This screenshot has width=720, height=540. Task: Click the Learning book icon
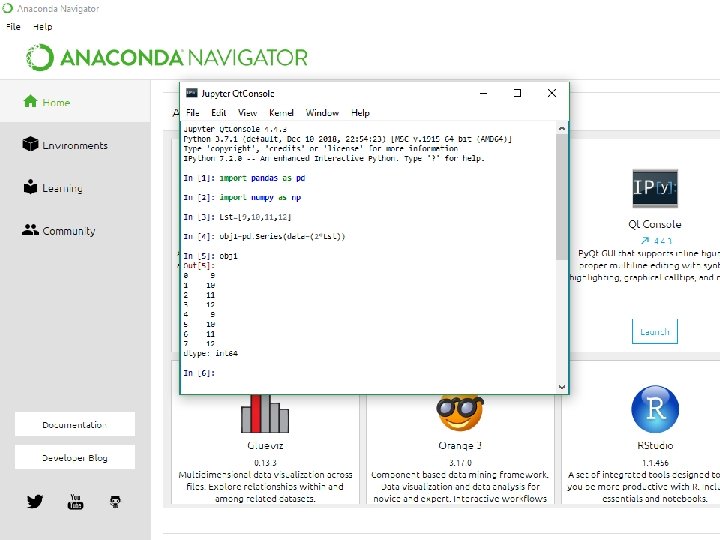click(x=30, y=186)
